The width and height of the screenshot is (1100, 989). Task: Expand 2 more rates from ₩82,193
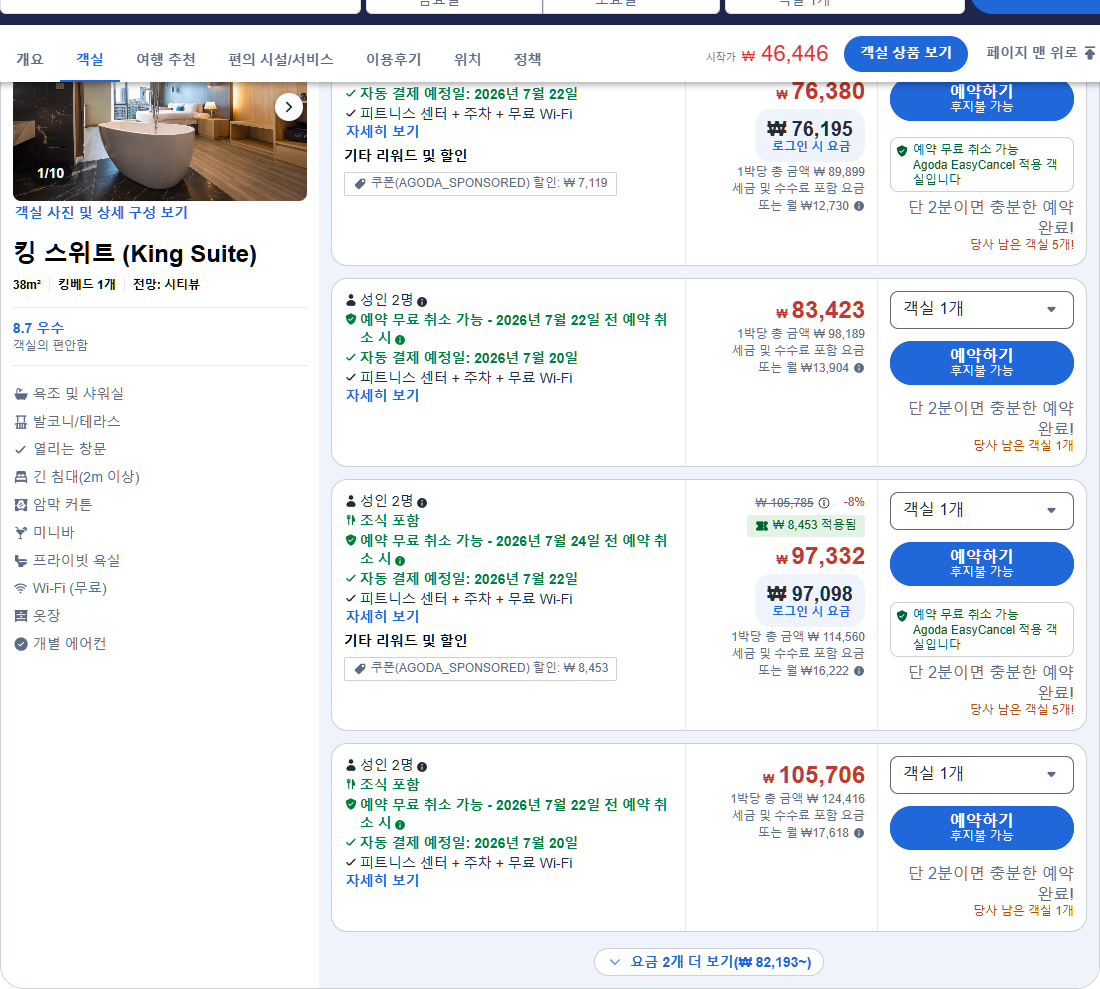pyautogui.click(x=709, y=962)
